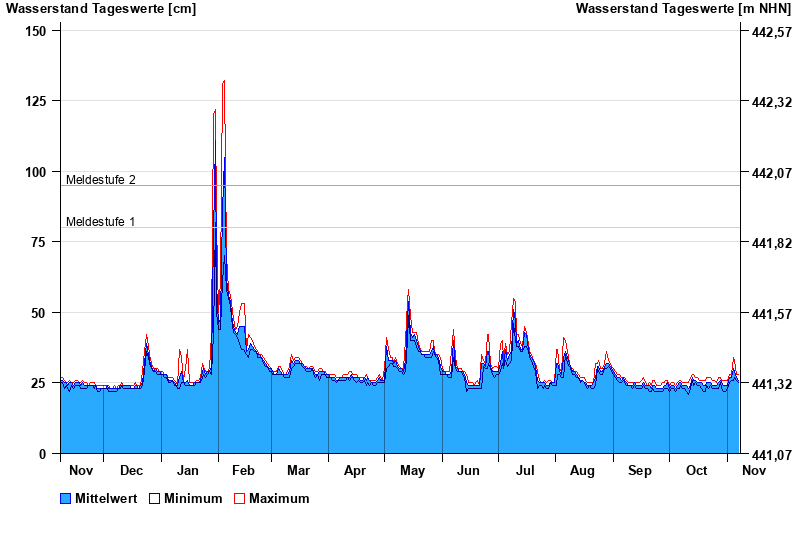This screenshot has height=550, width=800.
Task: Click the blue Mittelwert legend swatch
Action: coord(66,499)
